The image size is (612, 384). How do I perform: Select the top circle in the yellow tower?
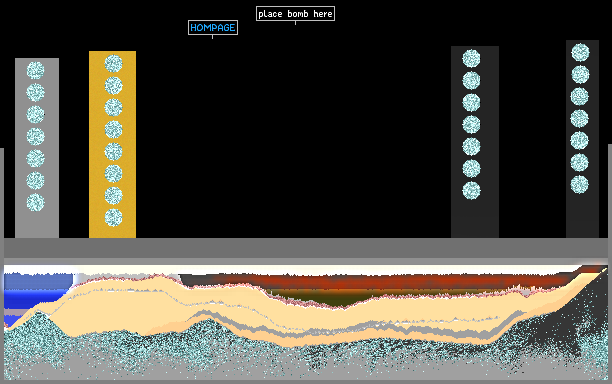pos(114,64)
